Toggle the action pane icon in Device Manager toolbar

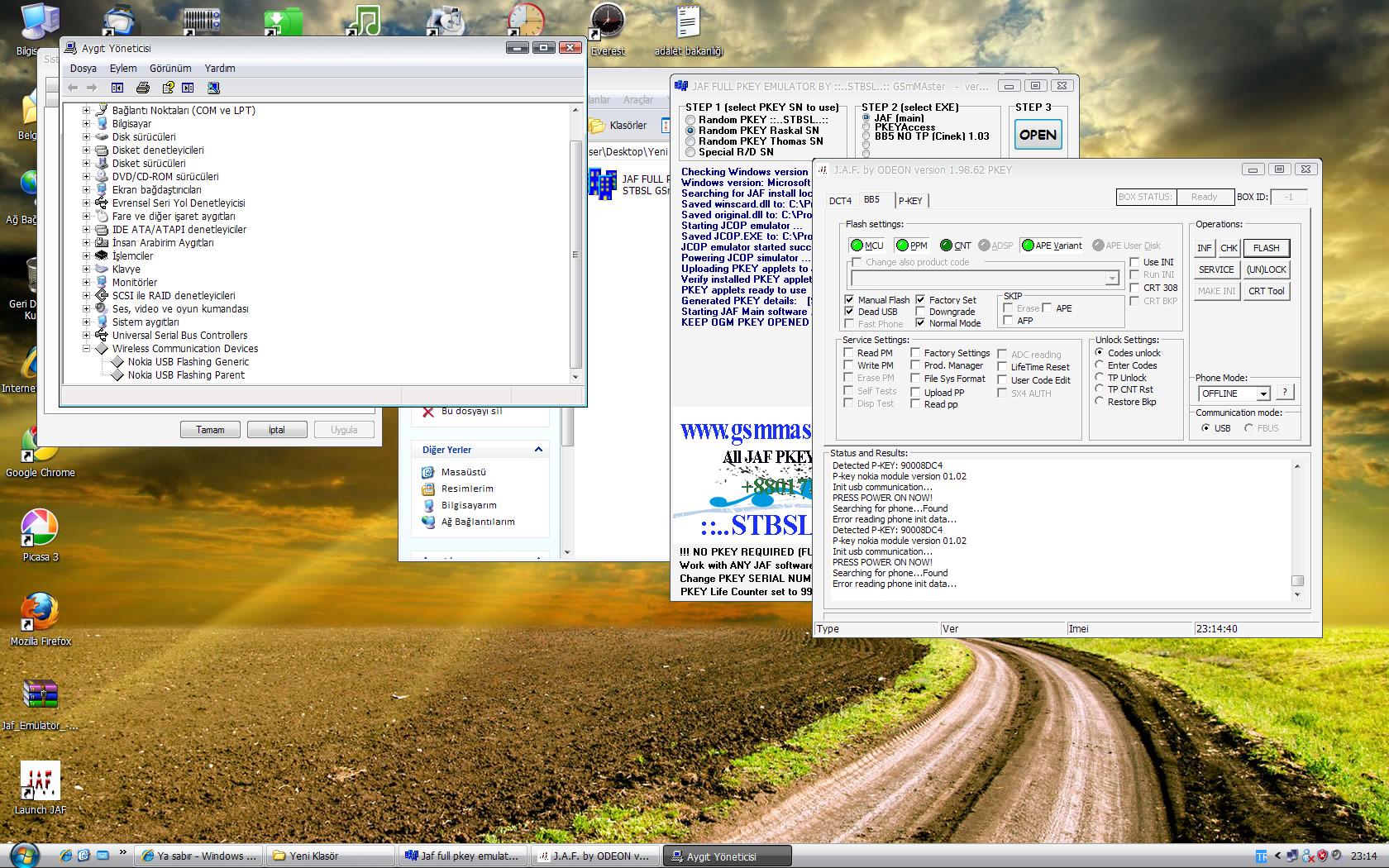pyautogui.click(x=188, y=88)
